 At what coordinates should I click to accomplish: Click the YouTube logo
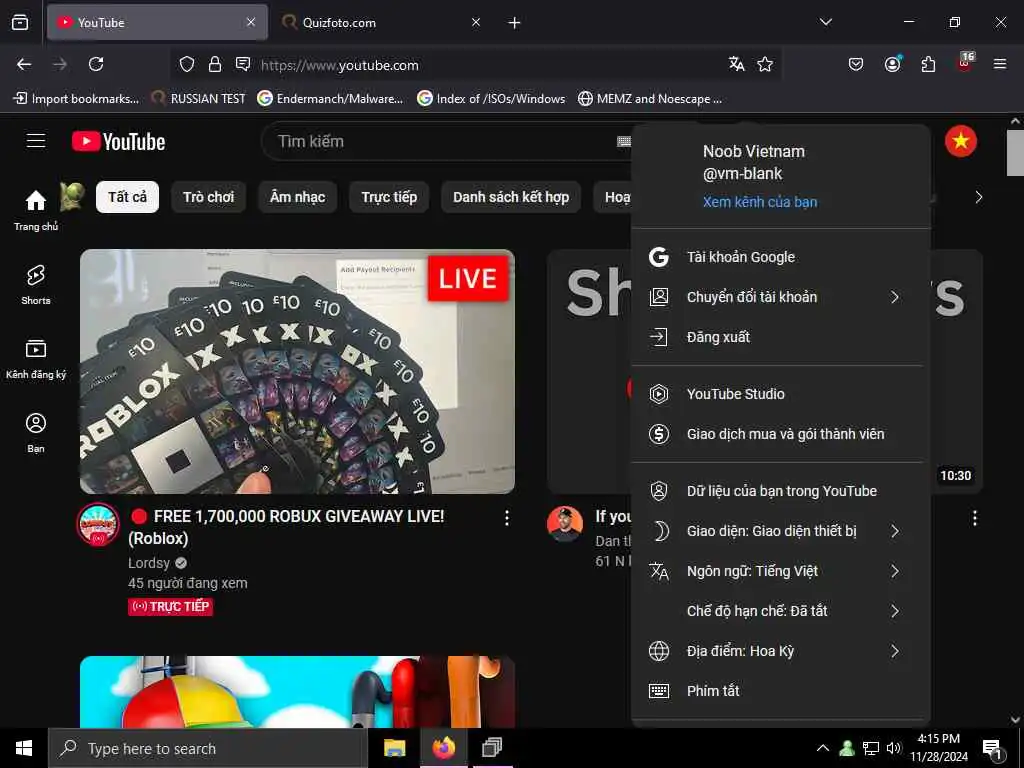[x=119, y=141]
